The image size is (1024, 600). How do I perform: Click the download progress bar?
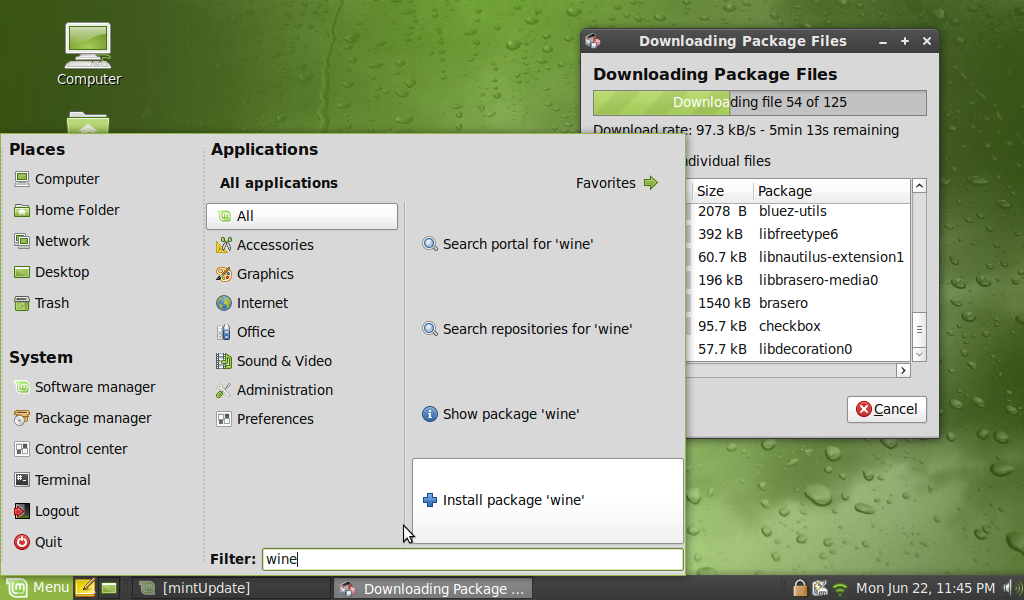[759, 102]
